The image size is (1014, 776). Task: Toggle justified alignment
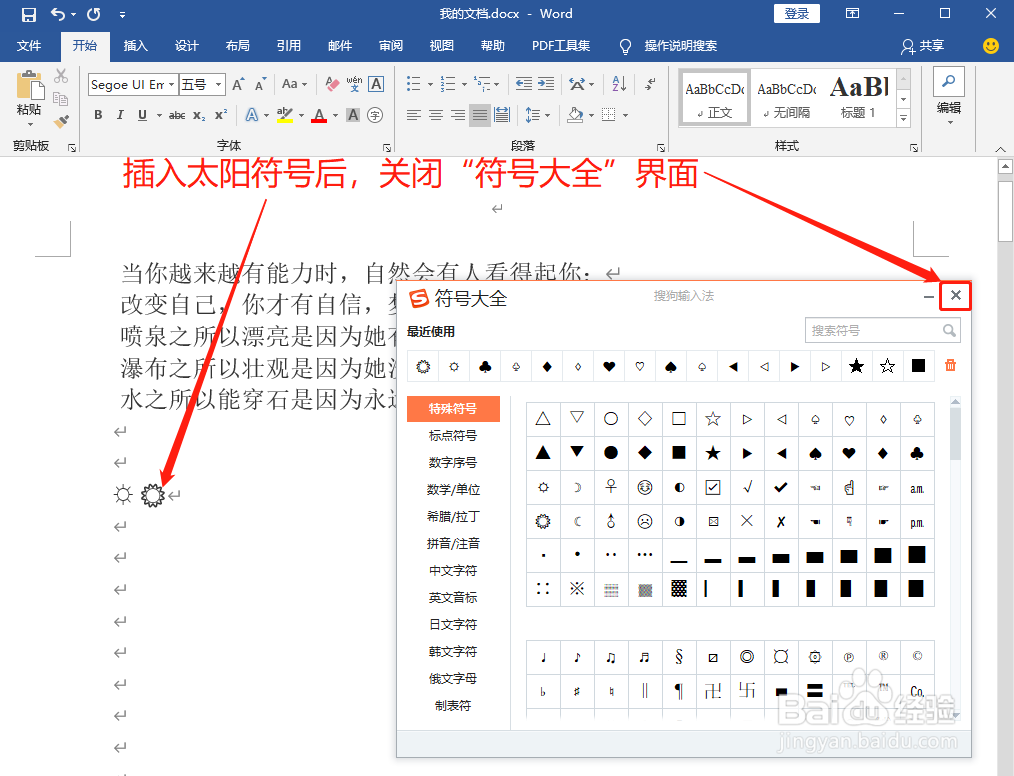480,115
